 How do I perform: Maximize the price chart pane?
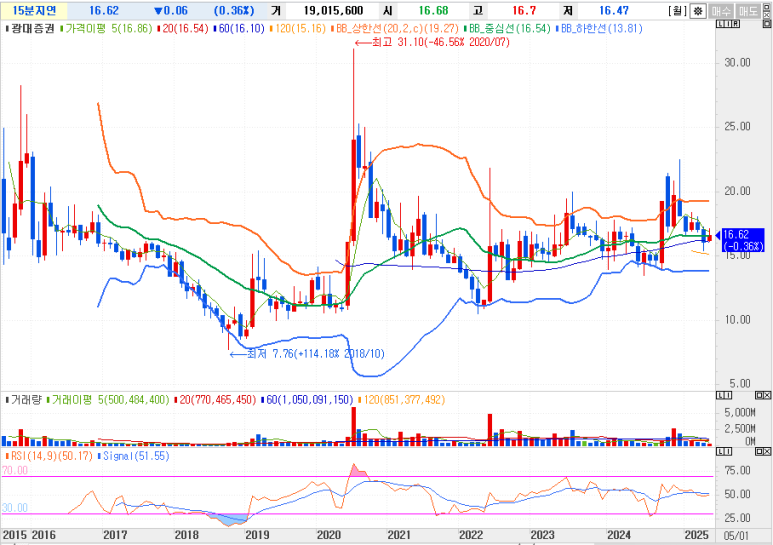coord(767,24)
